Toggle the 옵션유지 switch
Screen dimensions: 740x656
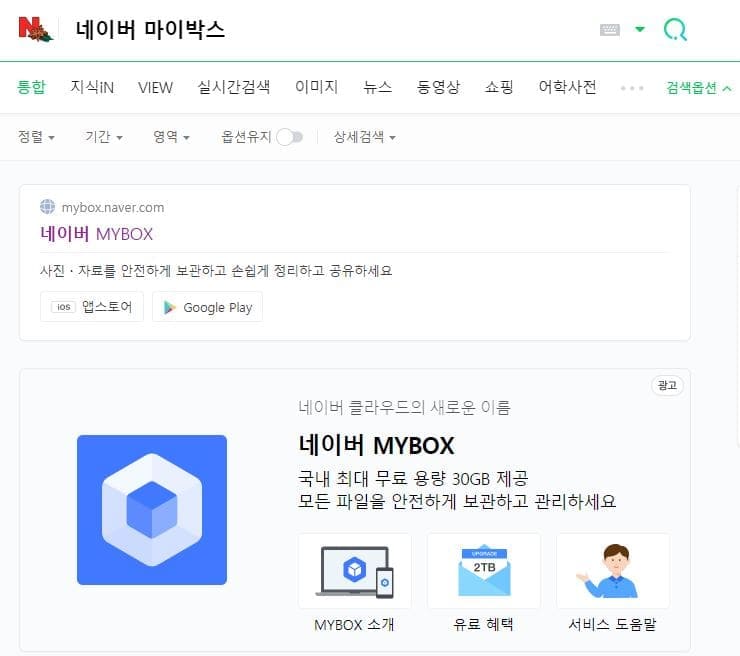pos(289,137)
